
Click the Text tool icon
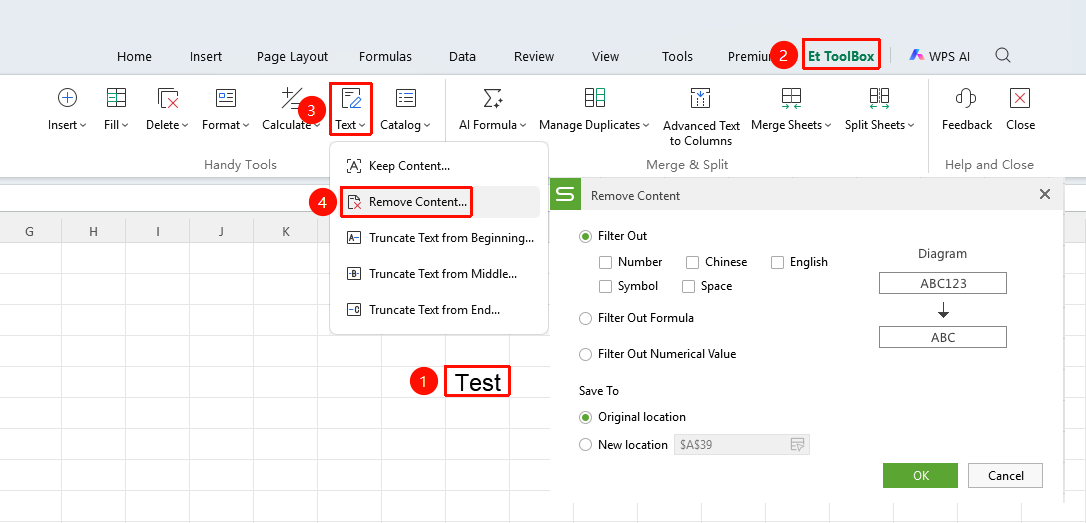pos(352,98)
